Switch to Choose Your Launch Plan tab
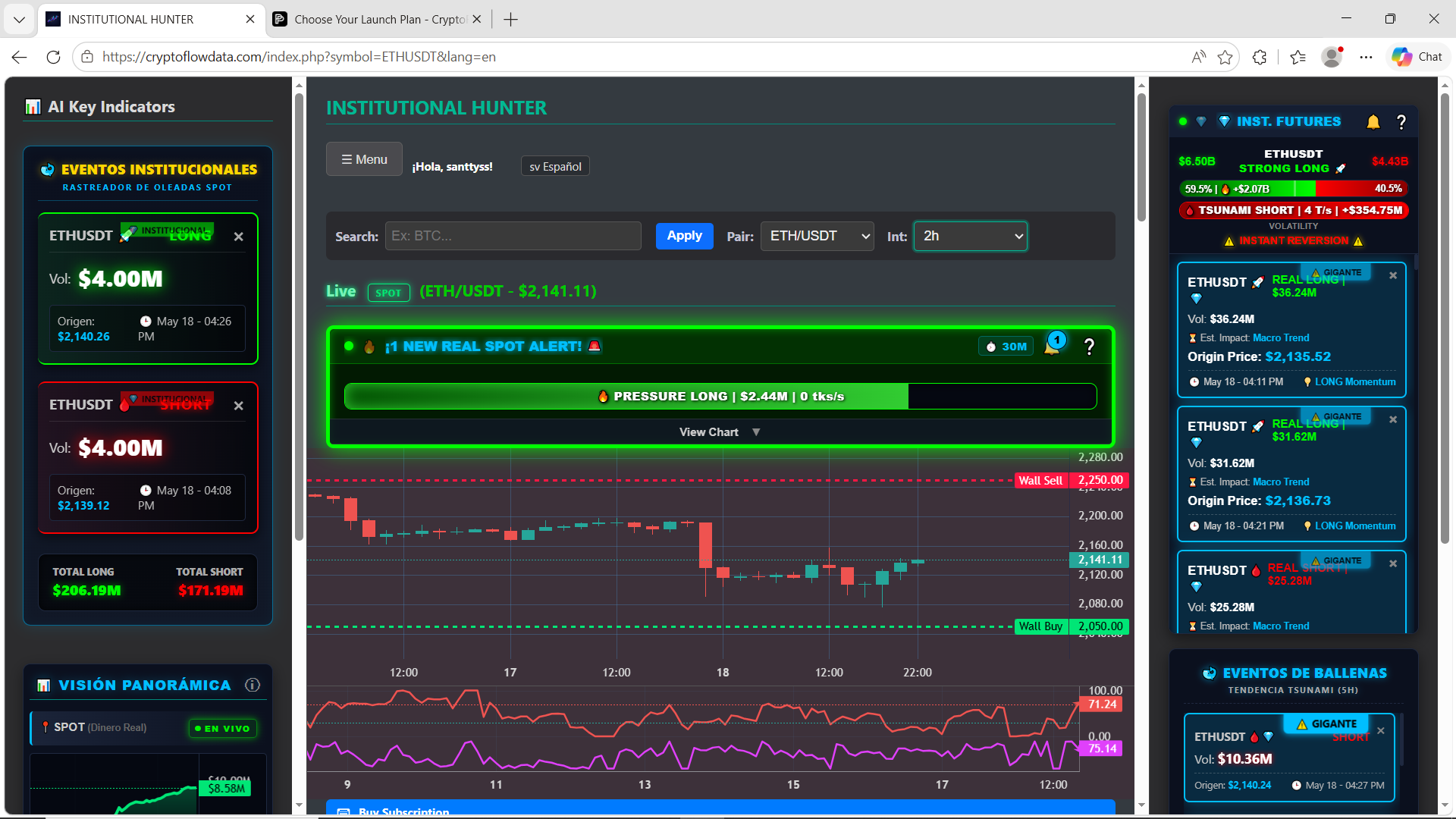Screen dimensions: 1456x819 pyautogui.click(x=378, y=19)
